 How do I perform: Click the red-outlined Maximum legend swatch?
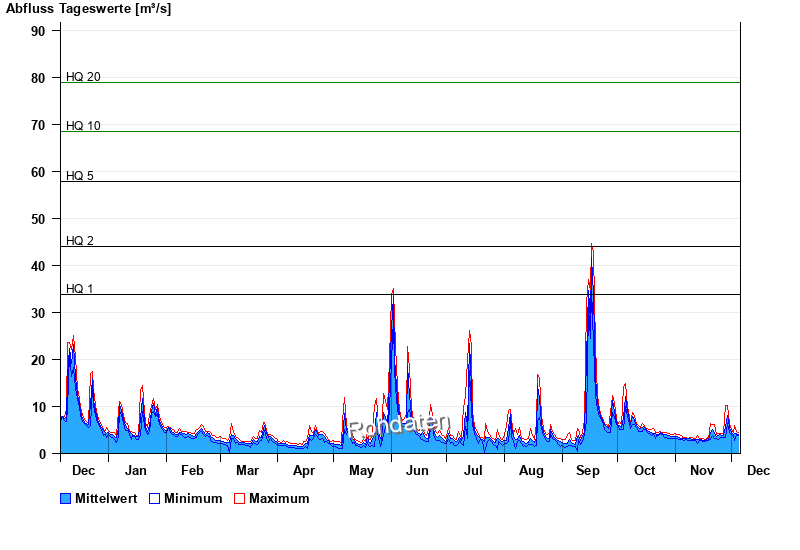[239, 499]
